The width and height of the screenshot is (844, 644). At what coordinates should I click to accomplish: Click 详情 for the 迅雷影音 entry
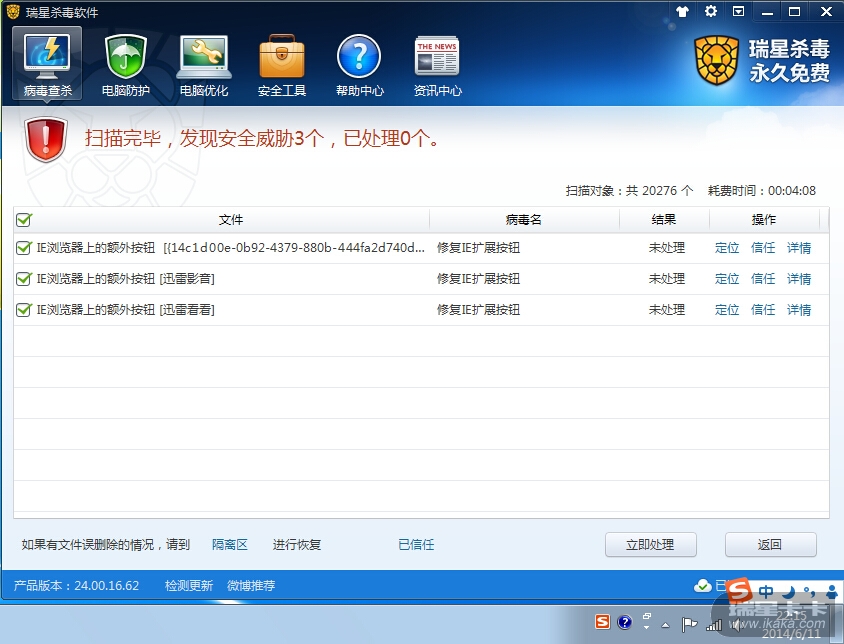coord(799,279)
